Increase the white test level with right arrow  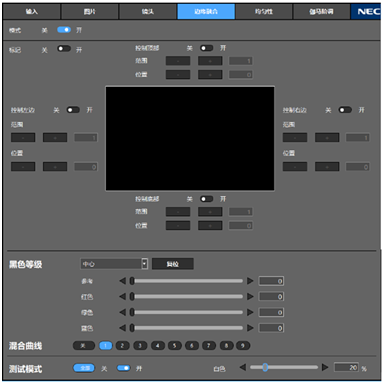[325, 367]
